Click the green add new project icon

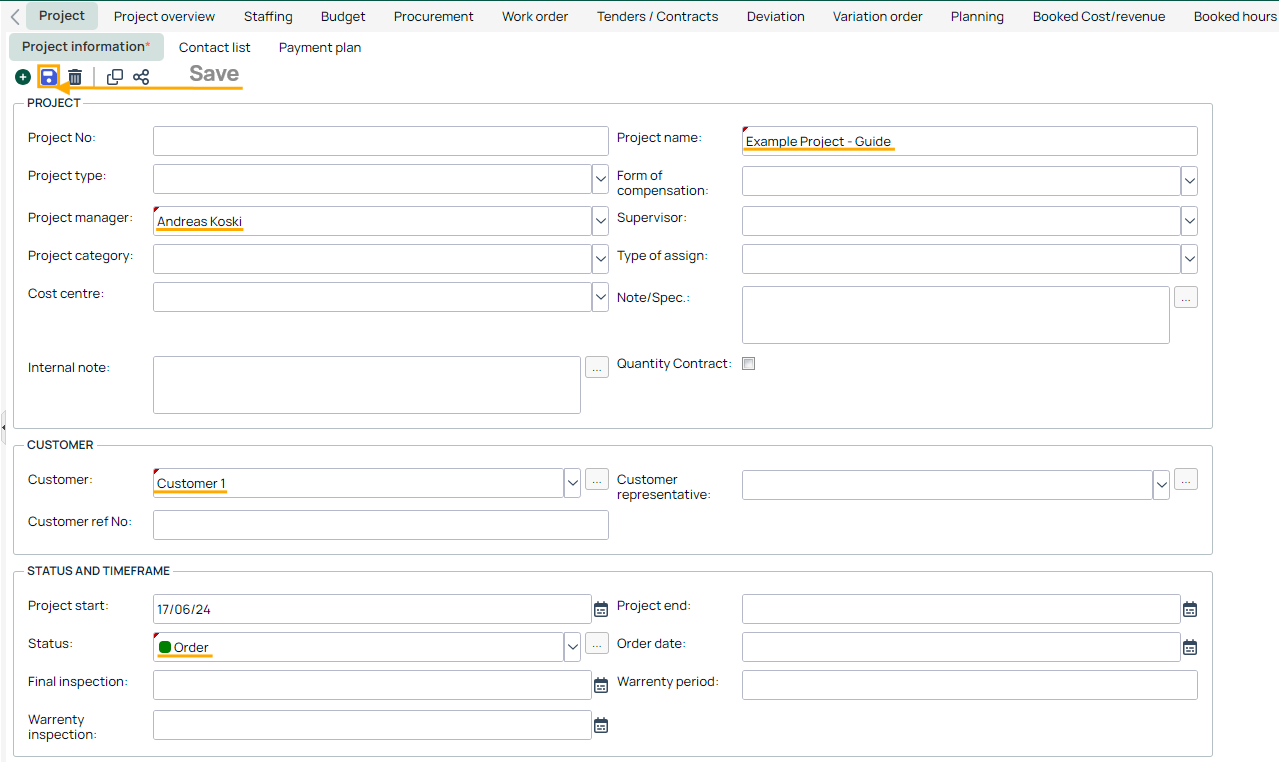[23, 77]
